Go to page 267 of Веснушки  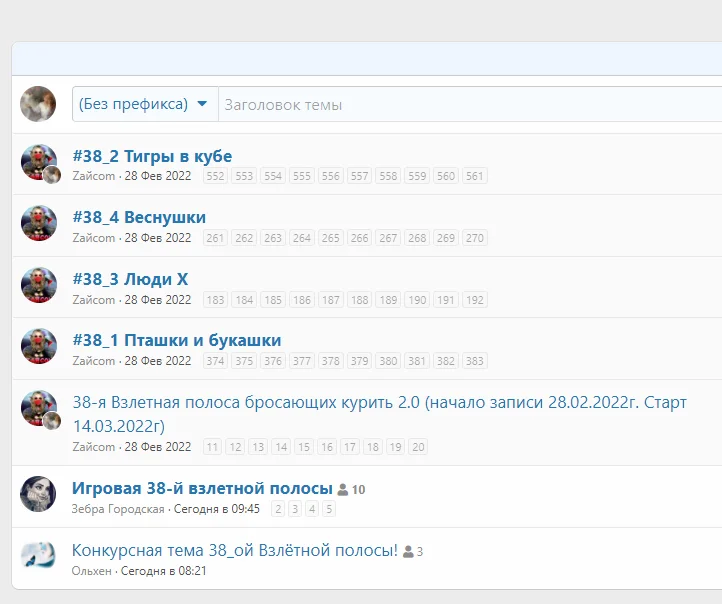coord(388,238)
